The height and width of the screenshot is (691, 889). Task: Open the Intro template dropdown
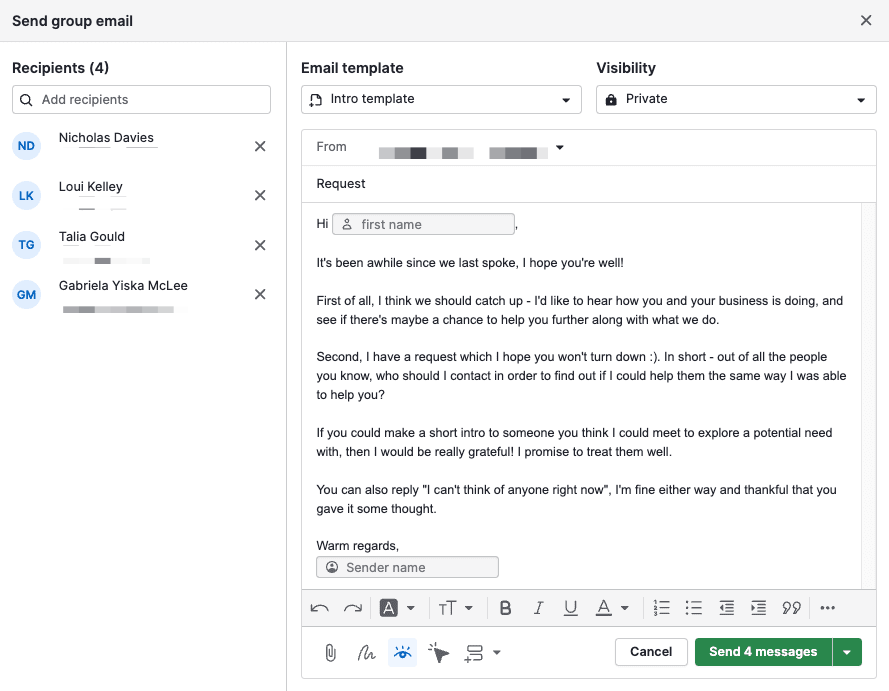click(x=443, y=99)
